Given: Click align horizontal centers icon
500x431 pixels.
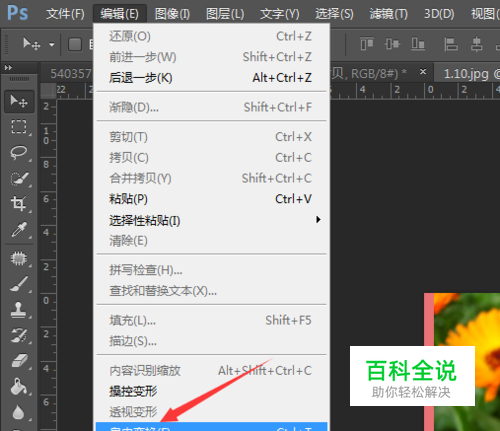Looking at the screenshot, I should coord(477,44).
